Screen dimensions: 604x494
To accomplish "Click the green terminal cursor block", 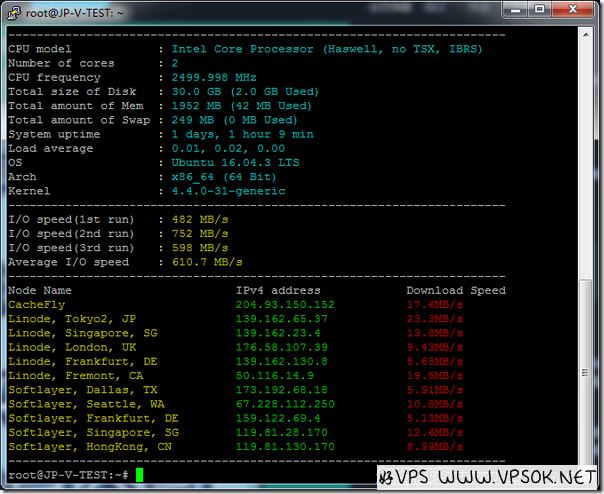I will pyautogui.click(x=139, y=474).
